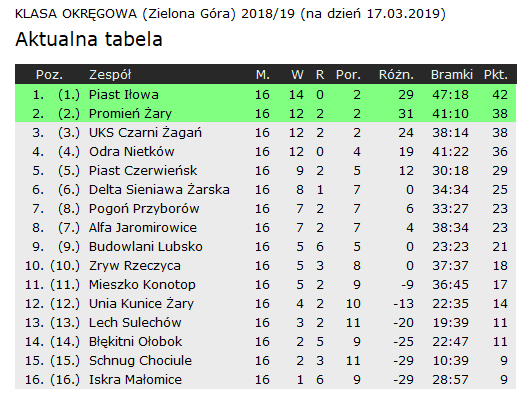This screenshot has width=531, height=396.
Task: Click the Pkt. column header
Action: click(x=496, y=75)
